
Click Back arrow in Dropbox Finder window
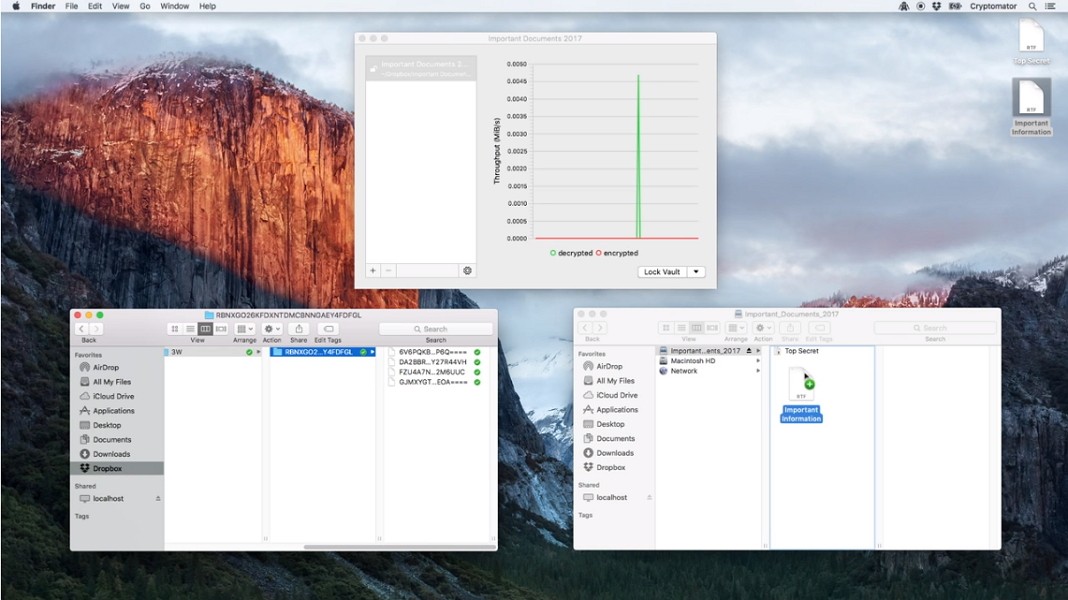[81, 329]
